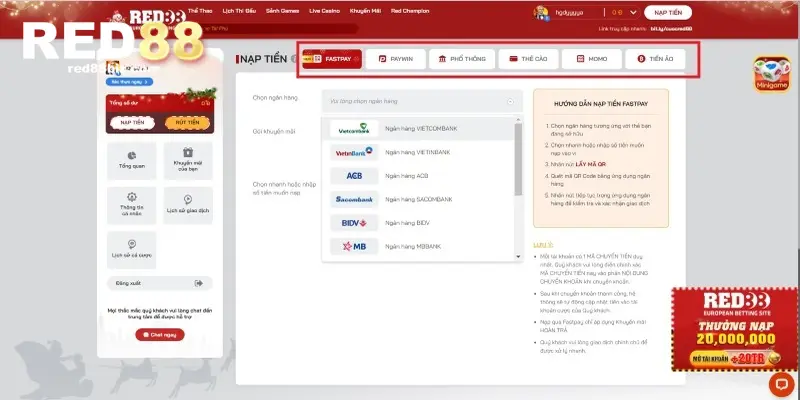800x400 pixels.
Task: Select the TIỀN ẢO payment tab
Action: point(655,60)
